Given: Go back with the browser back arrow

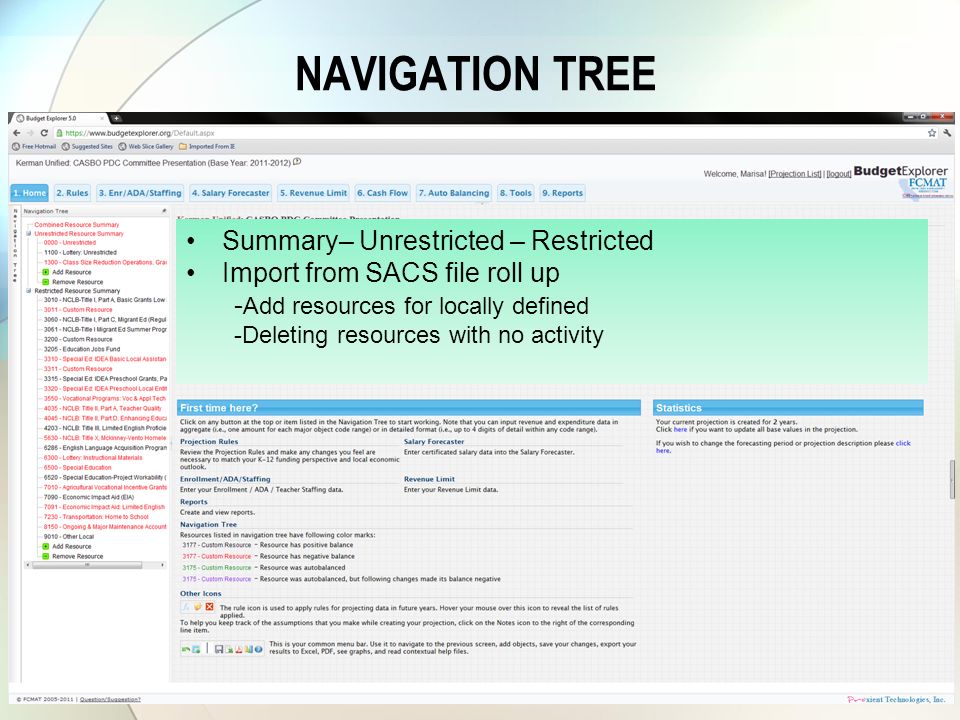Looking at the screenshot, I should coord(17,133).
